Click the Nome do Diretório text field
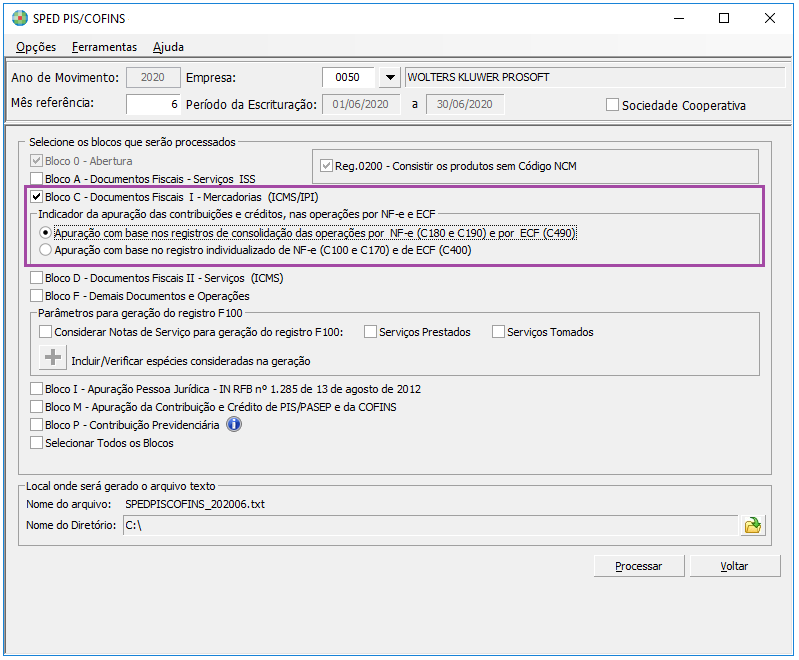The width and height of the screenshot is (799, 660). pos(428,525)
